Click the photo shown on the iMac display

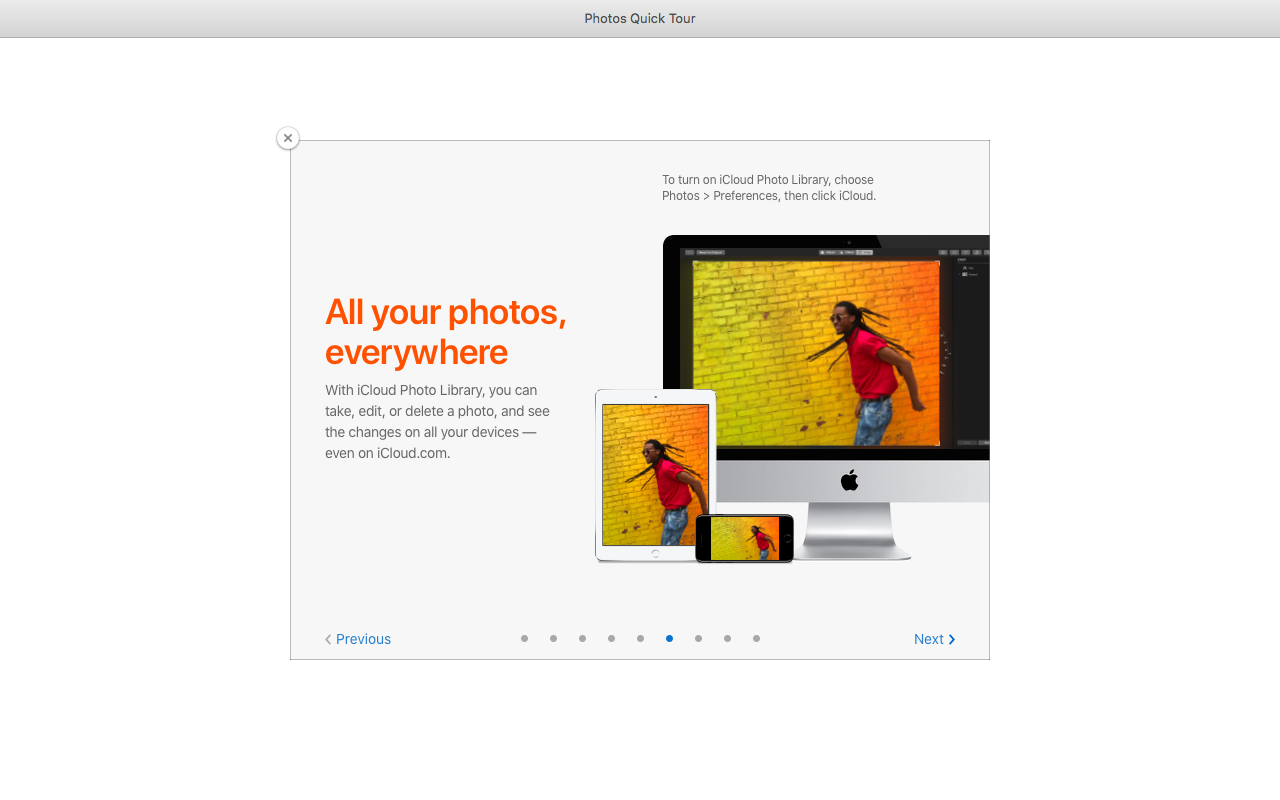click(815, 353)
